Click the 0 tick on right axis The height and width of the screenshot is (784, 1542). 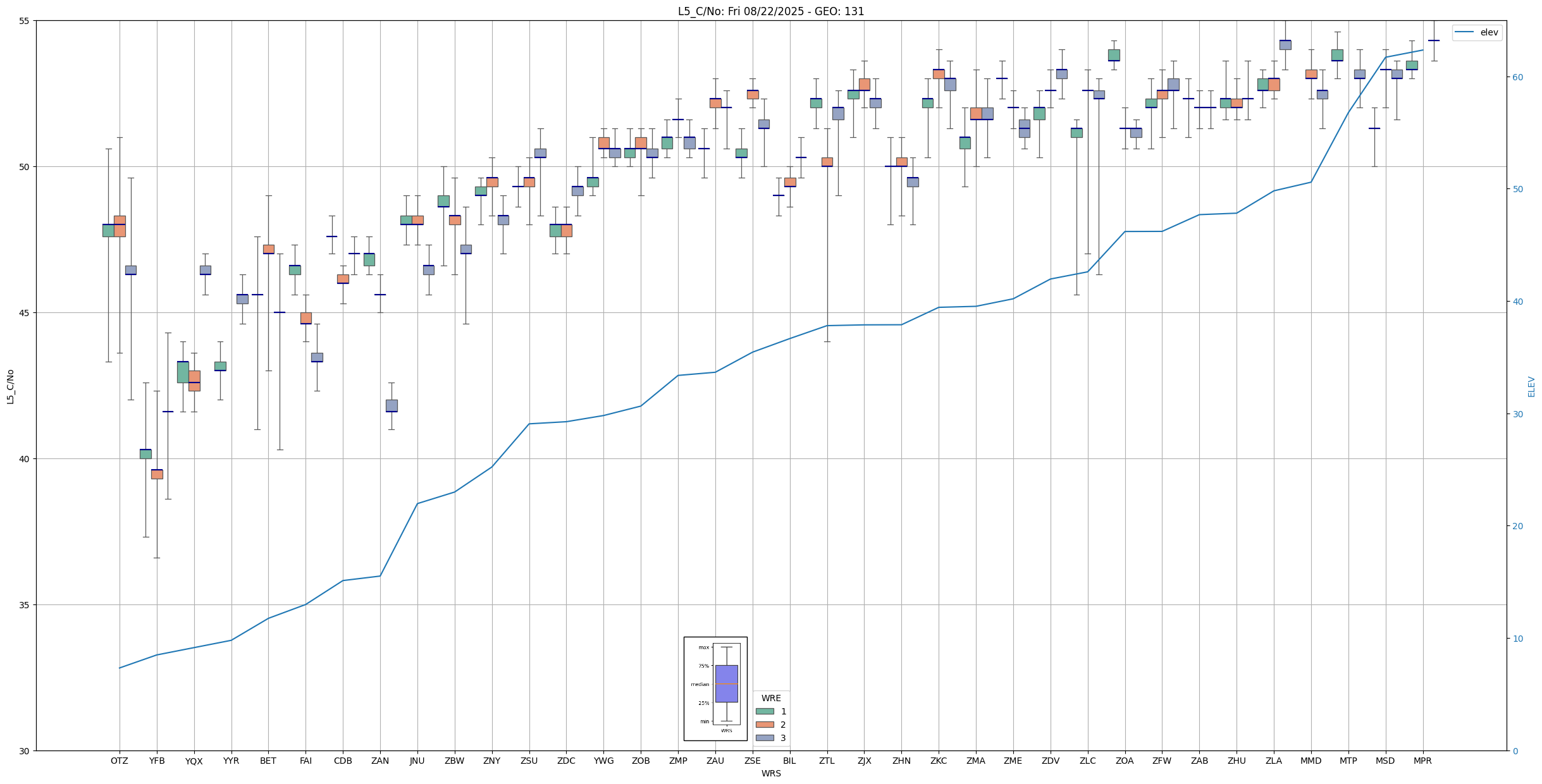pyautogui.click(x=1514, y=750)
